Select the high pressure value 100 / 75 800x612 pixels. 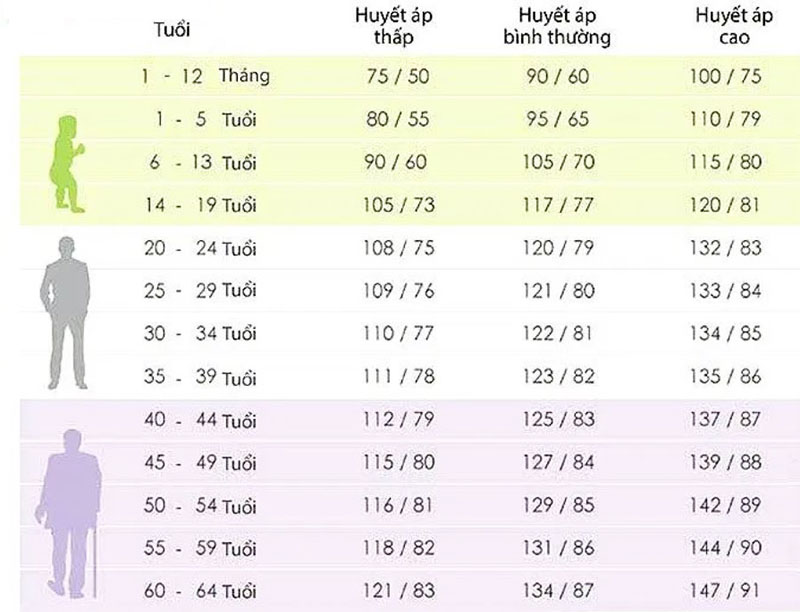click(x=725, y=76)
